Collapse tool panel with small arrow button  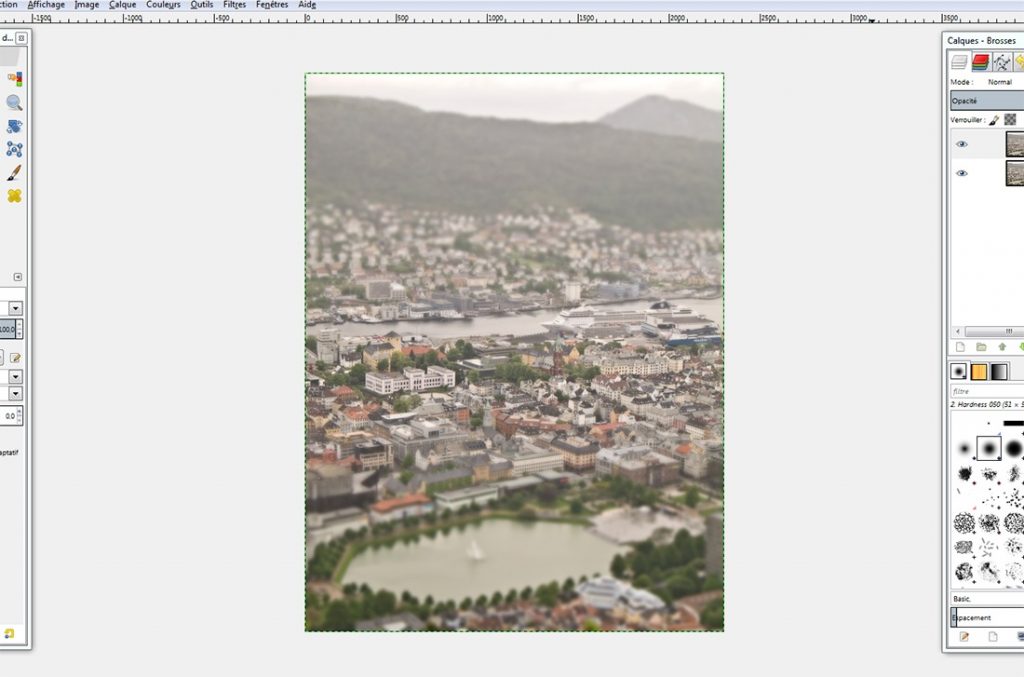point(17,277)
